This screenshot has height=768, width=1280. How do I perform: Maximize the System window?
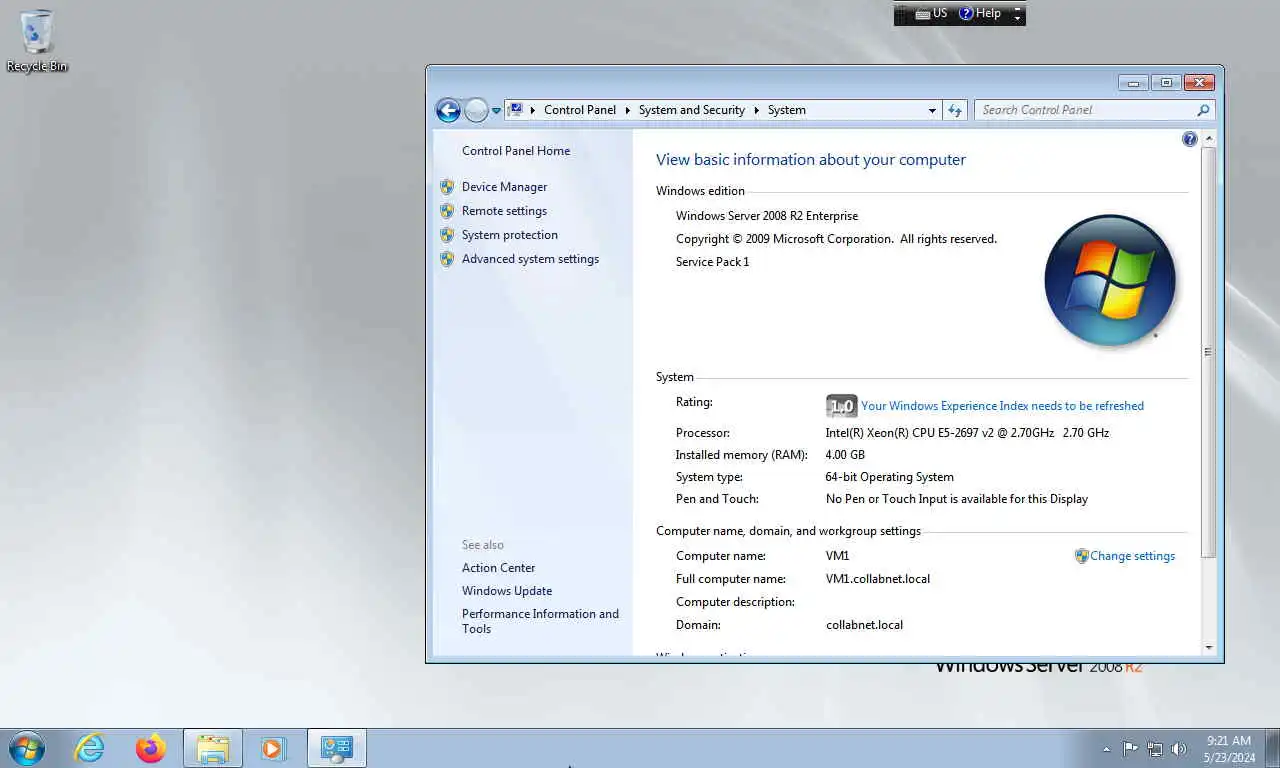[1166, 83]
